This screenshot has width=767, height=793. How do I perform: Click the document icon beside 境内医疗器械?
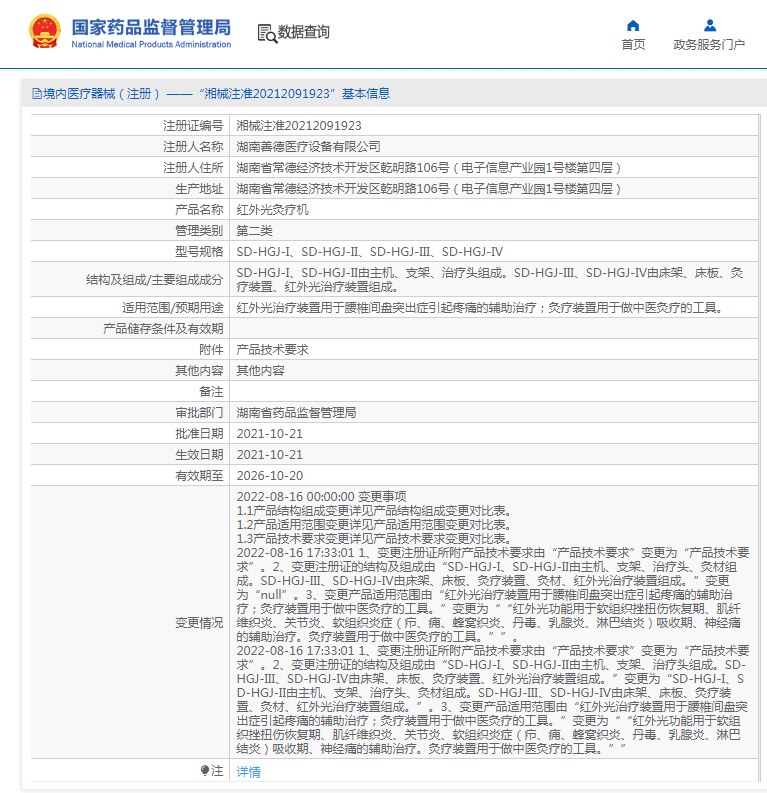click(x=36, y=94)
